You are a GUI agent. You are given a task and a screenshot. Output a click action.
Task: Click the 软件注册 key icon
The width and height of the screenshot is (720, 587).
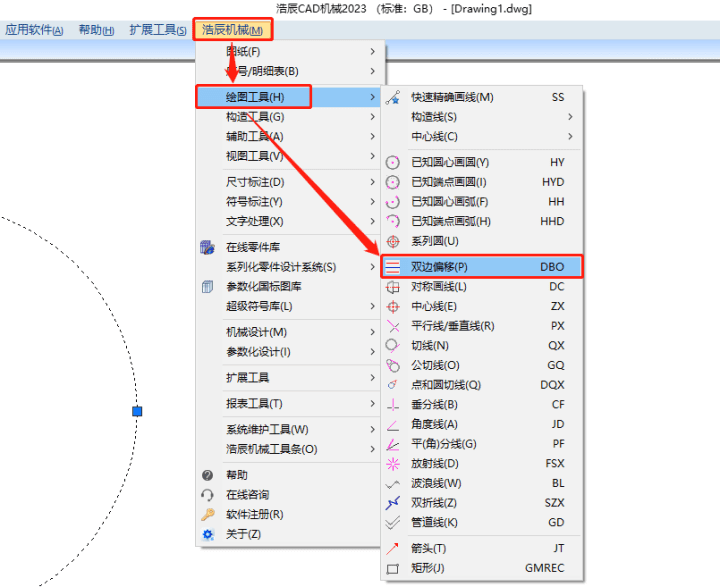208,514
